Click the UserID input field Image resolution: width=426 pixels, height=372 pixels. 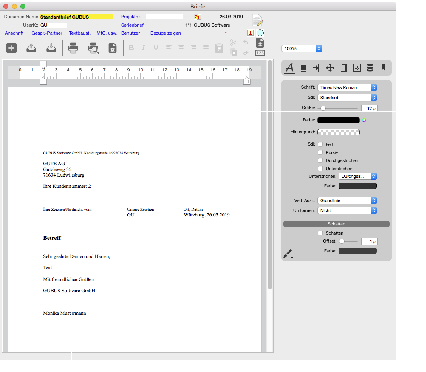tap(53, 25)
